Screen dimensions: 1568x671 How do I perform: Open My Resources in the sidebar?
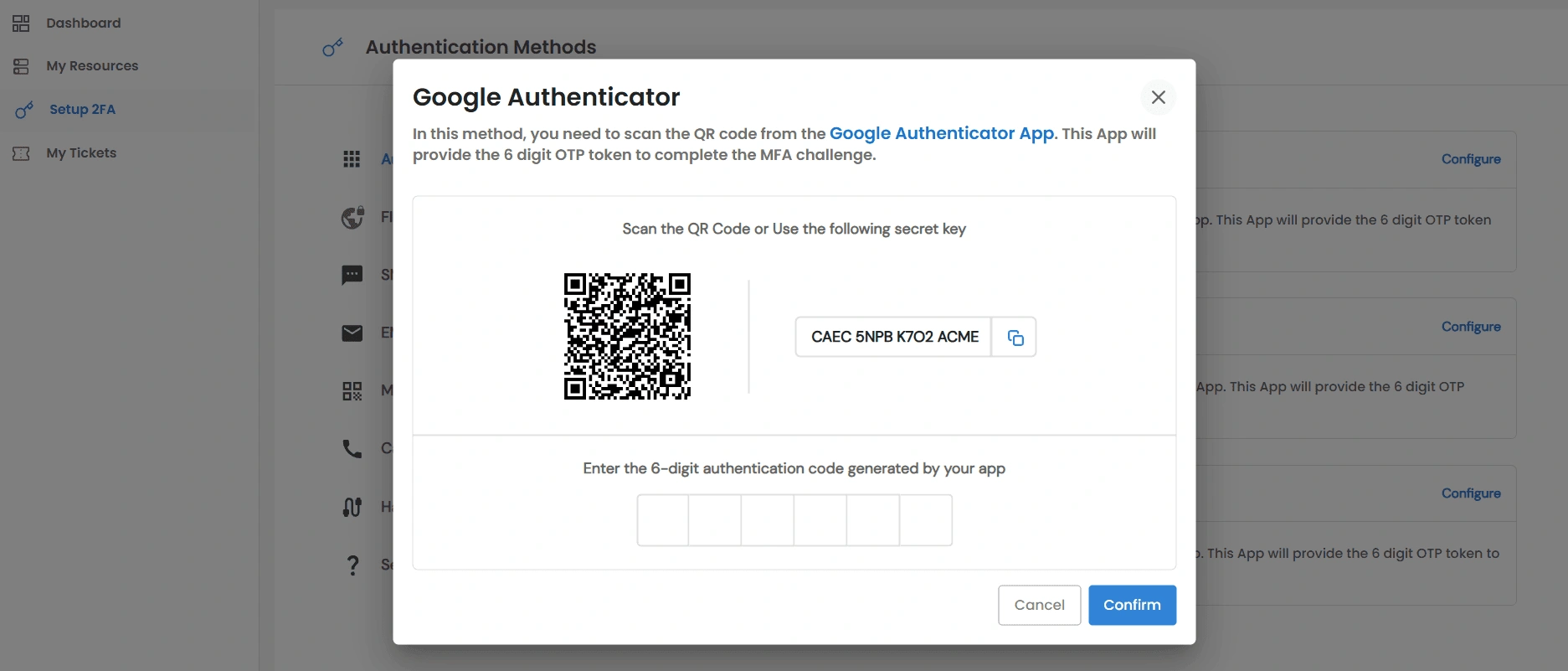(92, 66)
